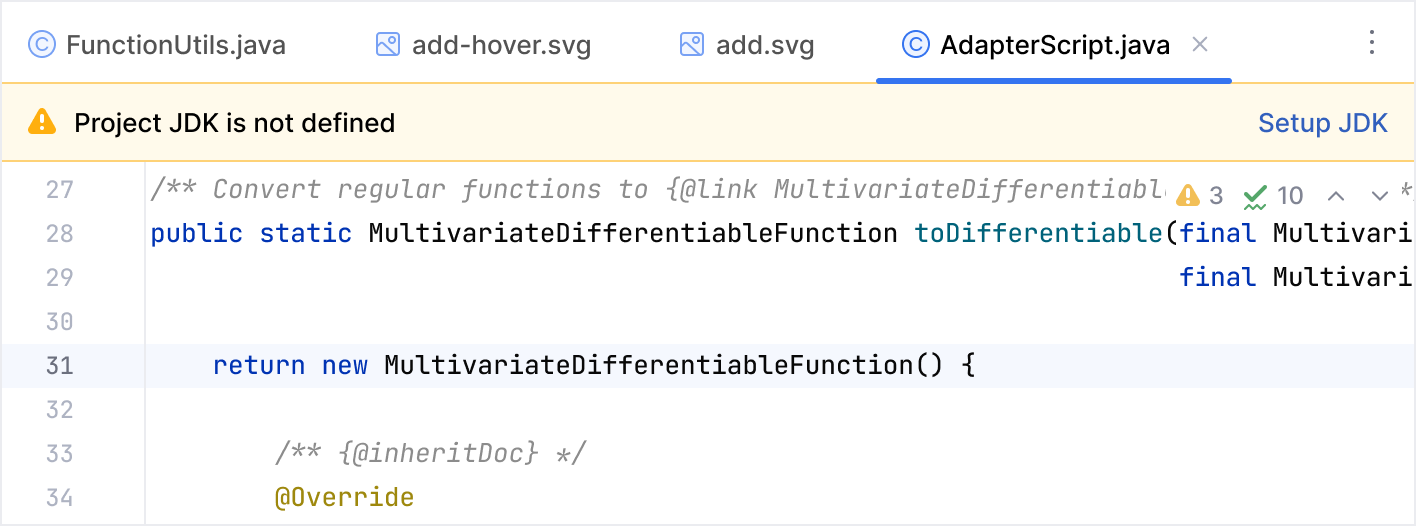Click line number 34 in the gutter
The width and height of the screenshot is (1416, 526).
click(x=60, y=498)
